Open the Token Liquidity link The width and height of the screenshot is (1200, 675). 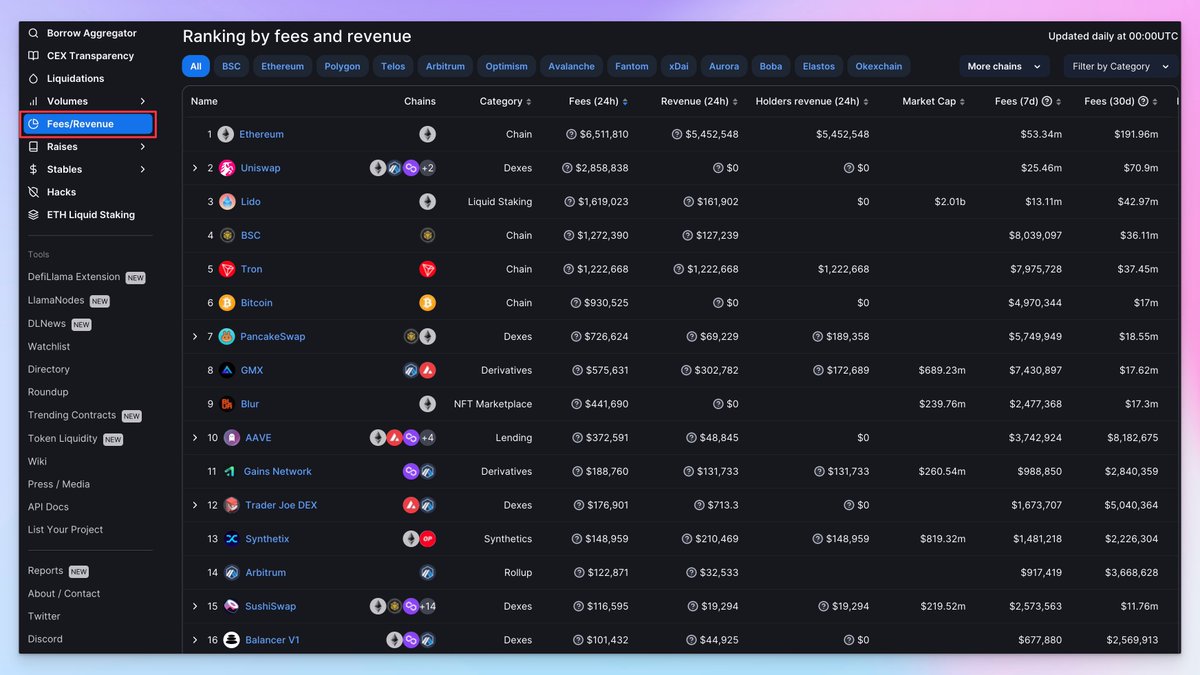(x=63, y=438)
